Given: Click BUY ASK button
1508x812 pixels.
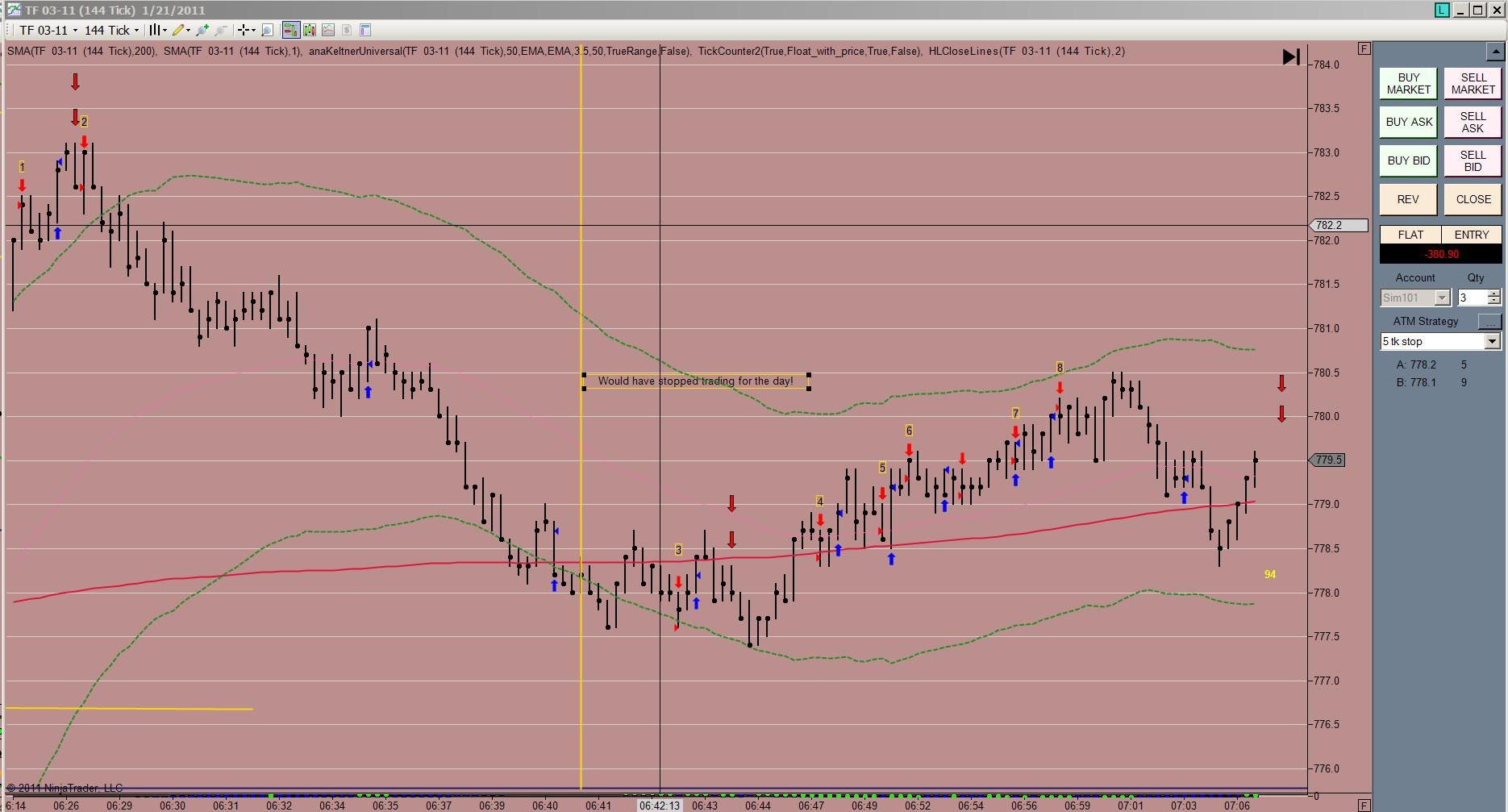Looking at the screenshot, I should [1408, 122].
